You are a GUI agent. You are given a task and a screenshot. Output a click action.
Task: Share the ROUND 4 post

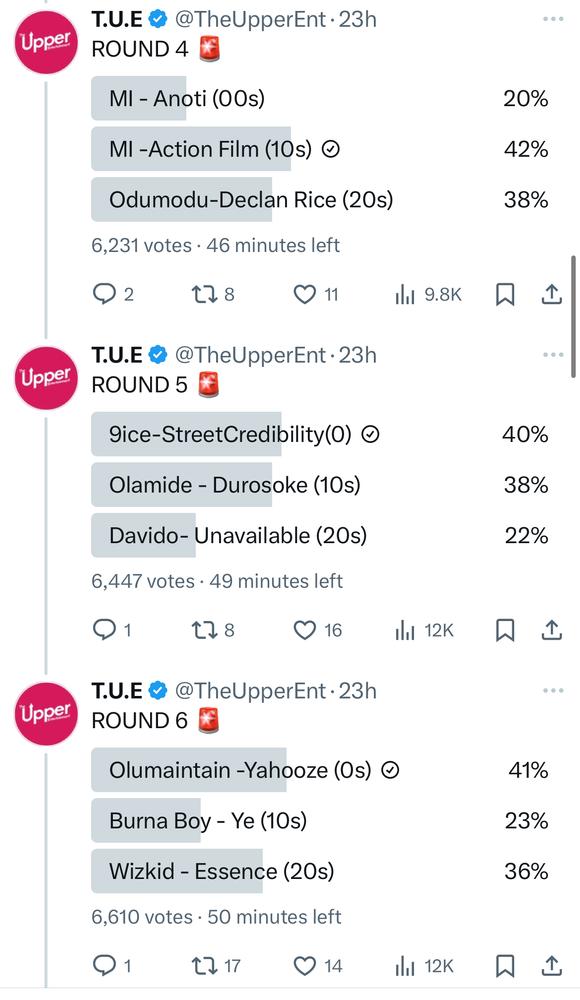551,294
